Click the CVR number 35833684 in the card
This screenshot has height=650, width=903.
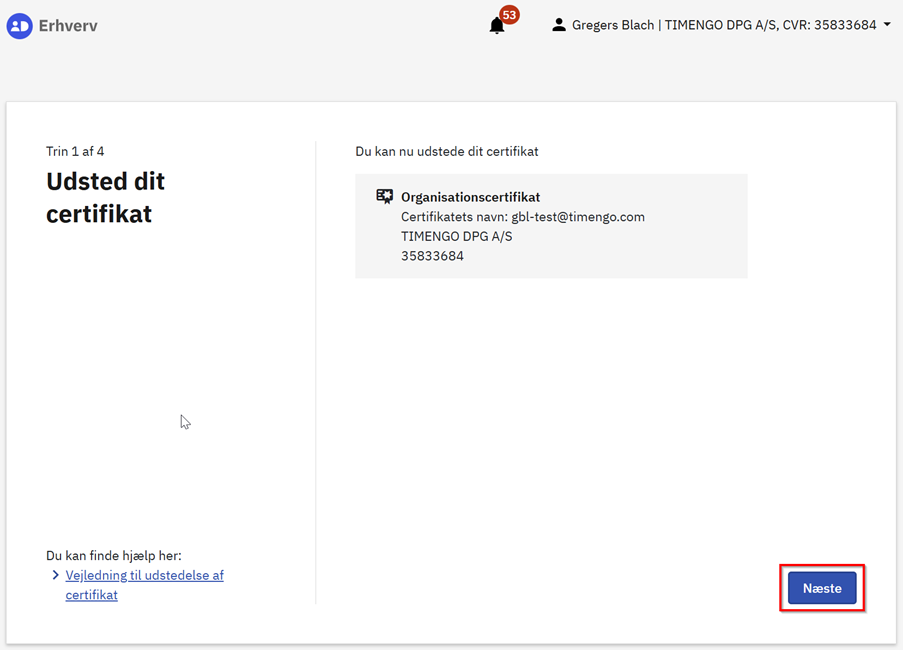point(432,256)
